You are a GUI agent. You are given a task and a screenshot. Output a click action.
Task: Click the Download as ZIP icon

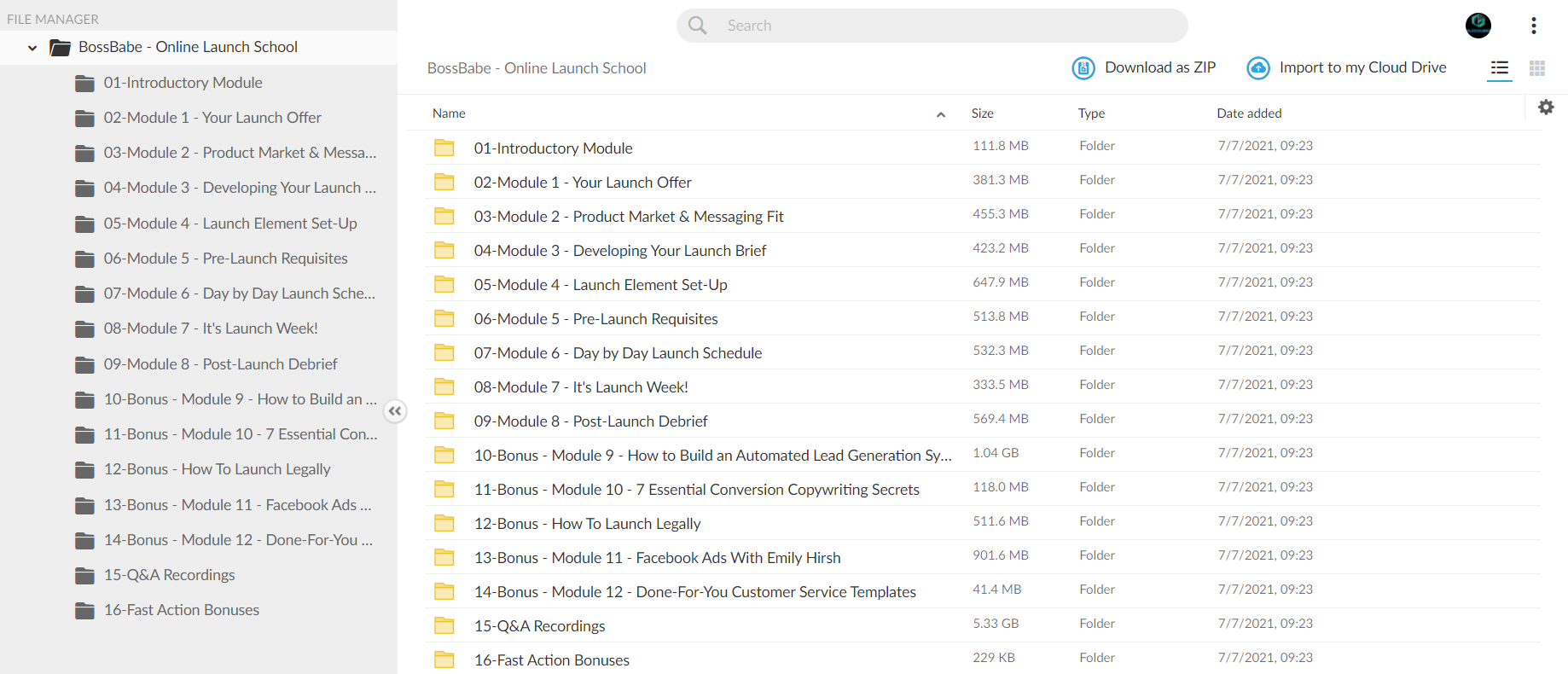click(x=1083, y=68)
